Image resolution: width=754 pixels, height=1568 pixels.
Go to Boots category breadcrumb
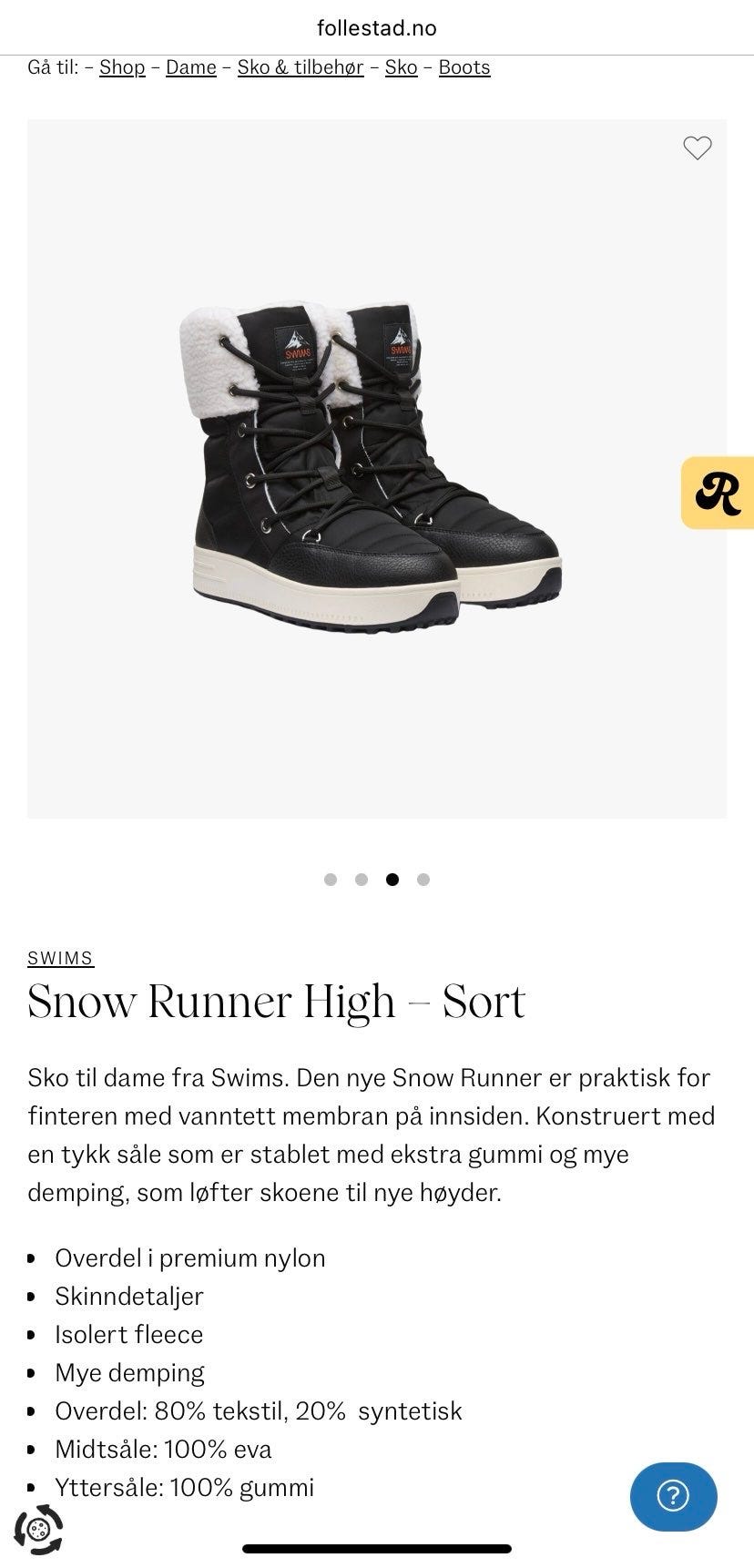[x=464, y=67]
